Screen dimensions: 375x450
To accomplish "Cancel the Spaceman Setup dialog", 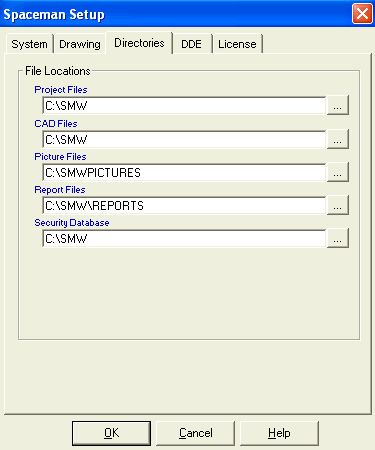I will tap(196, 433).
